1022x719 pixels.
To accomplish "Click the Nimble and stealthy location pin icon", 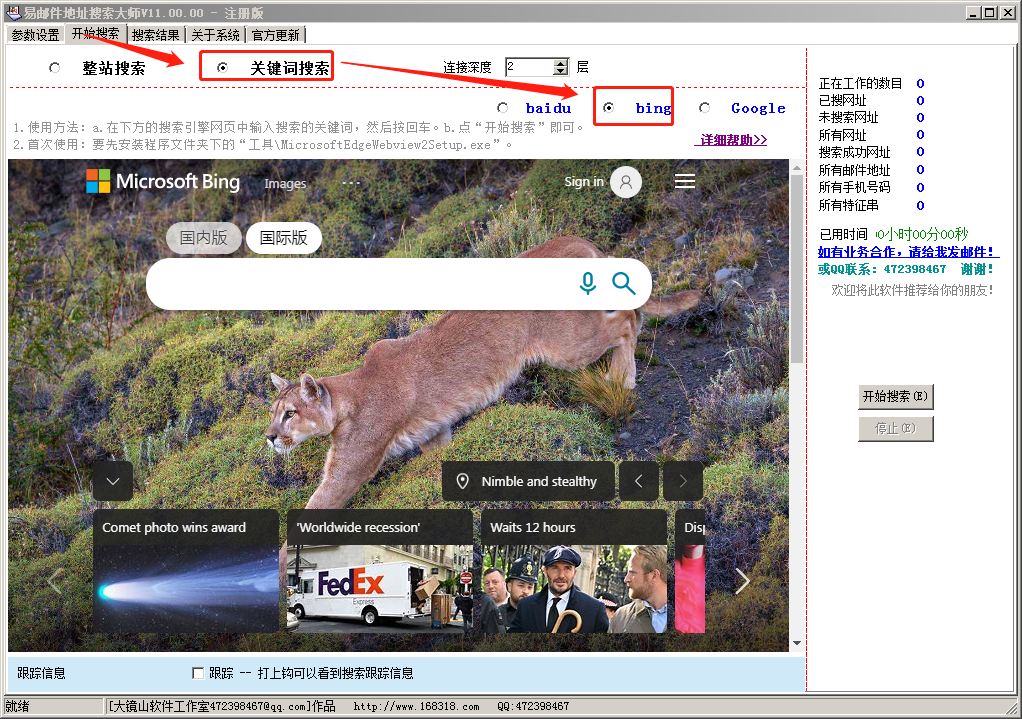I will pos(463,481).
